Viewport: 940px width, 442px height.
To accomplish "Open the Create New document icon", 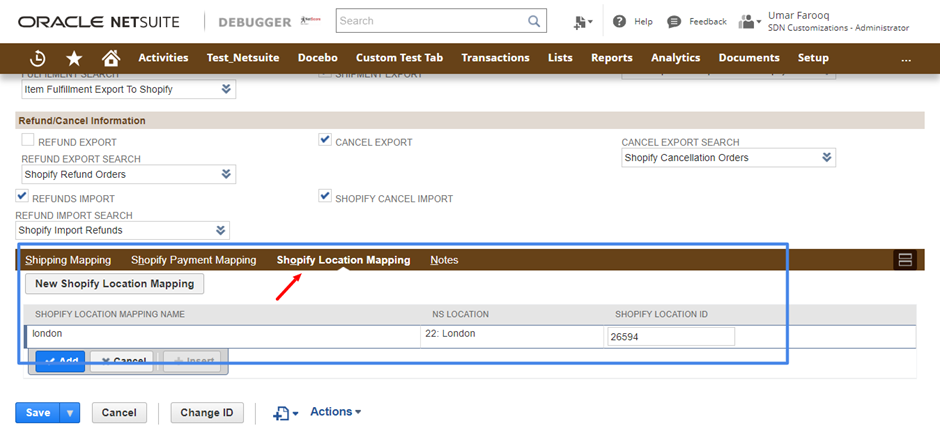I will coord(583,22).
